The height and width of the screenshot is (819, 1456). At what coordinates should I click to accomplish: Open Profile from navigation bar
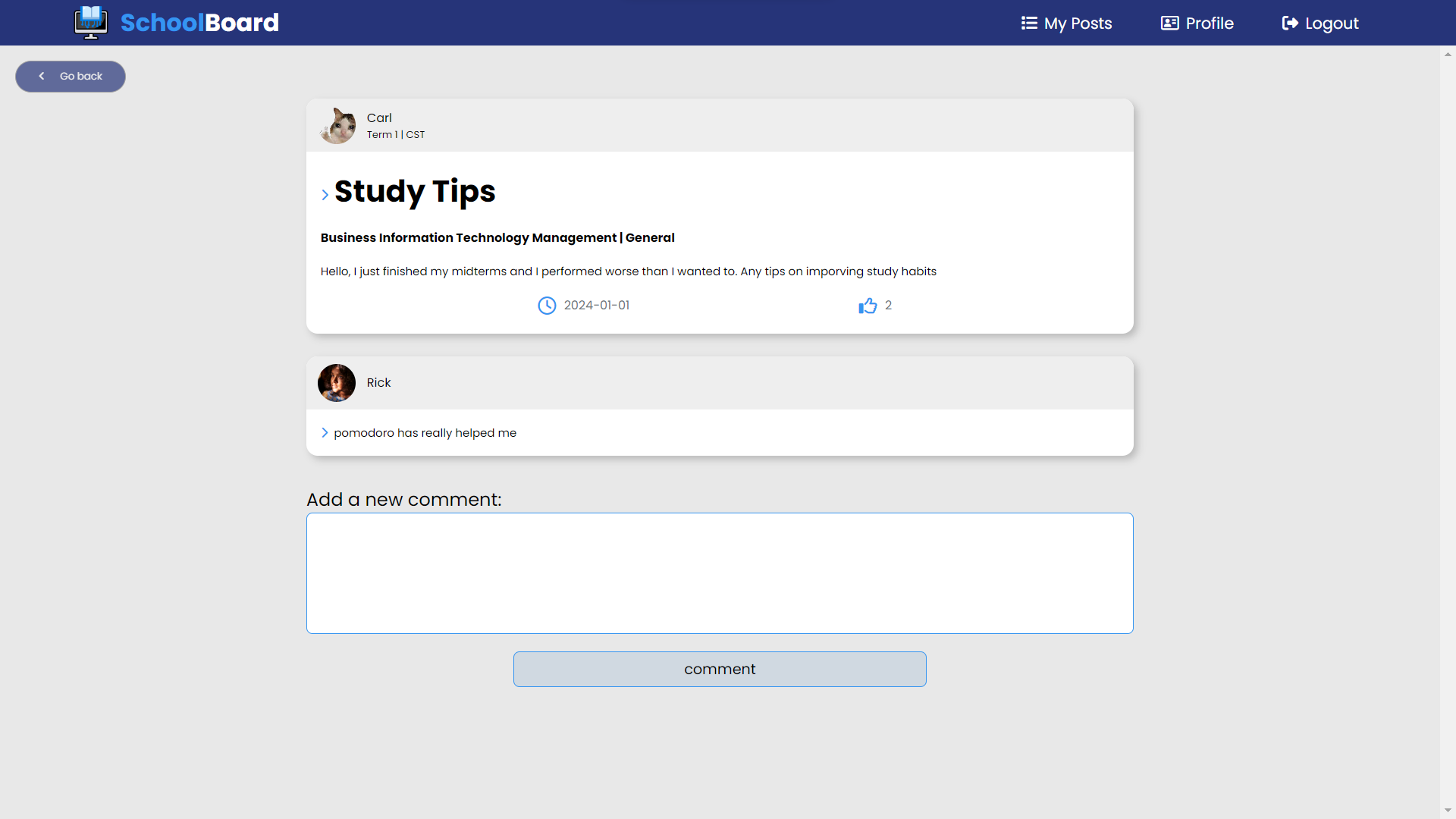[1209, 23]
